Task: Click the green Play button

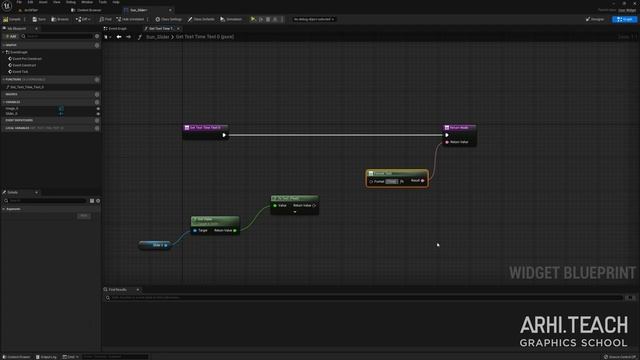Action: [x=253, y=19]
